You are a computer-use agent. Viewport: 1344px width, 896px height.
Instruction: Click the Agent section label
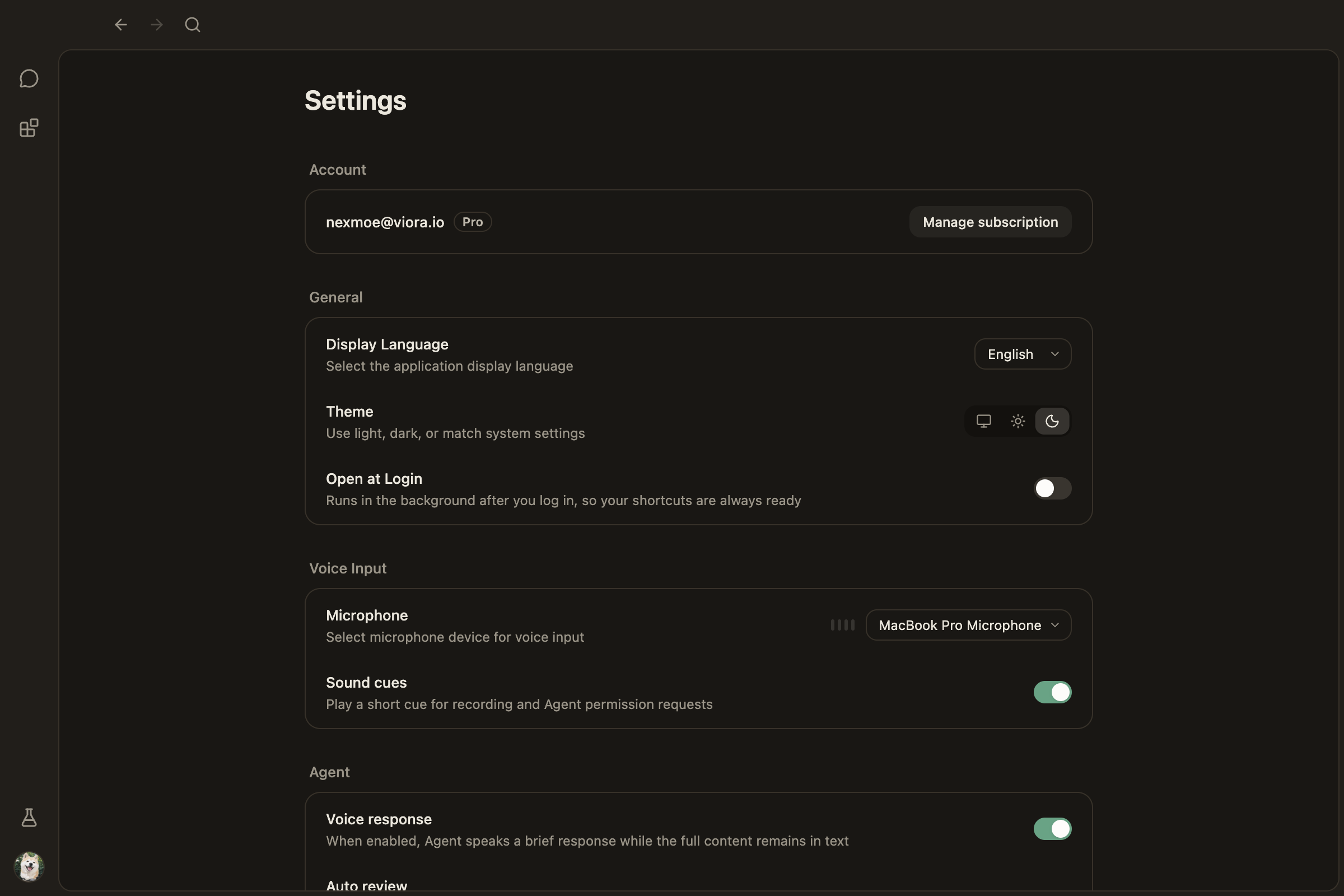coord(330,772)
